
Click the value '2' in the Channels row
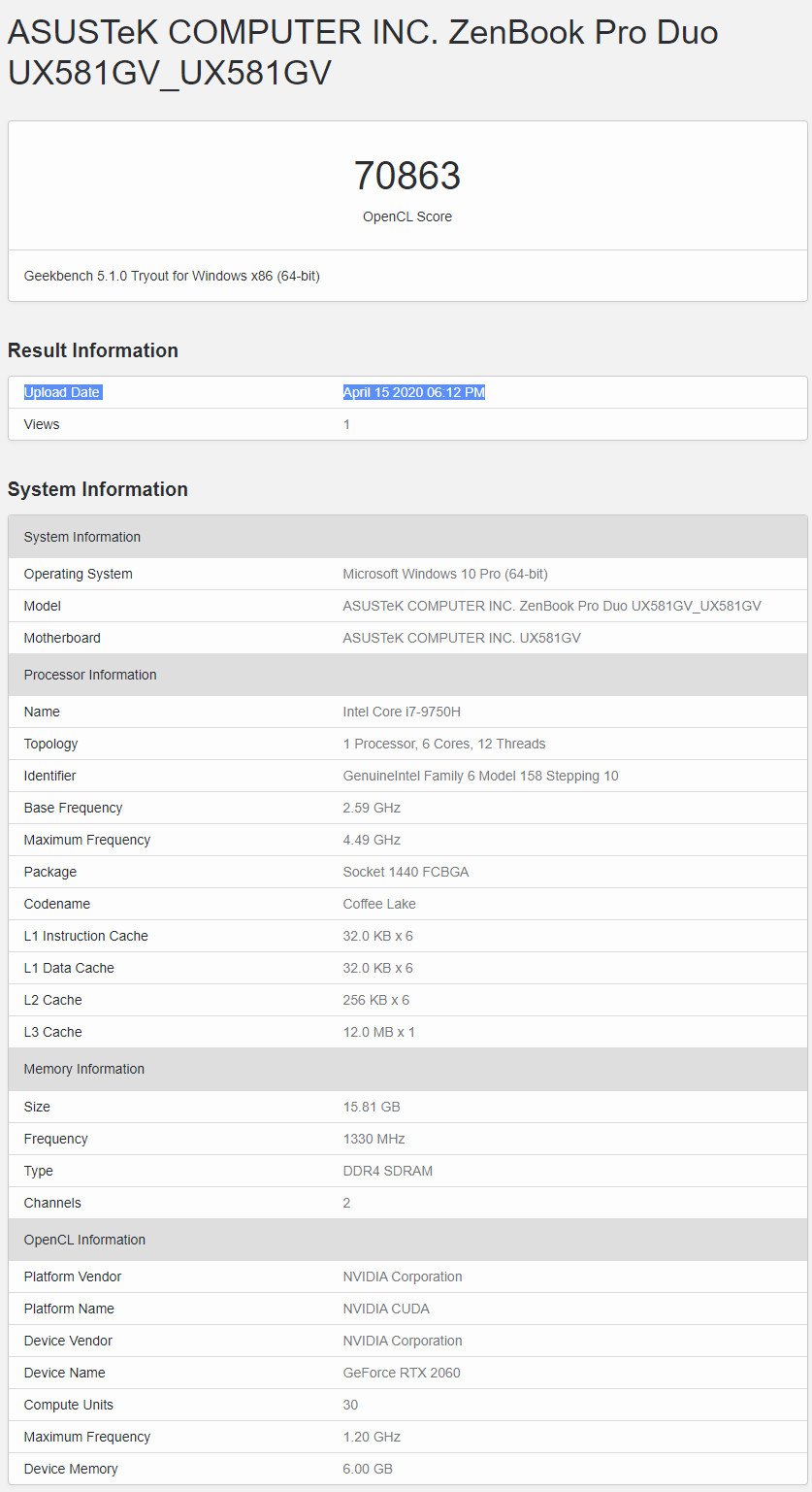346,1203
